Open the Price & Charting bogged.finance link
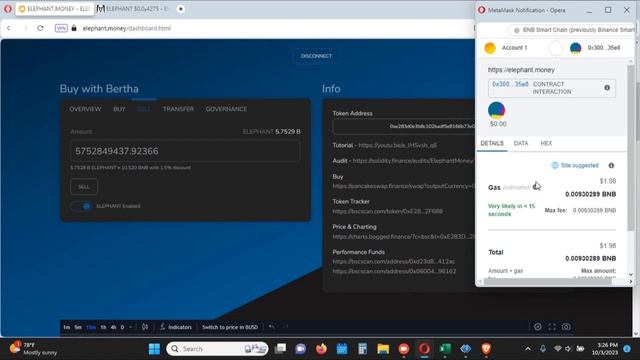 (x=403, y=237)
